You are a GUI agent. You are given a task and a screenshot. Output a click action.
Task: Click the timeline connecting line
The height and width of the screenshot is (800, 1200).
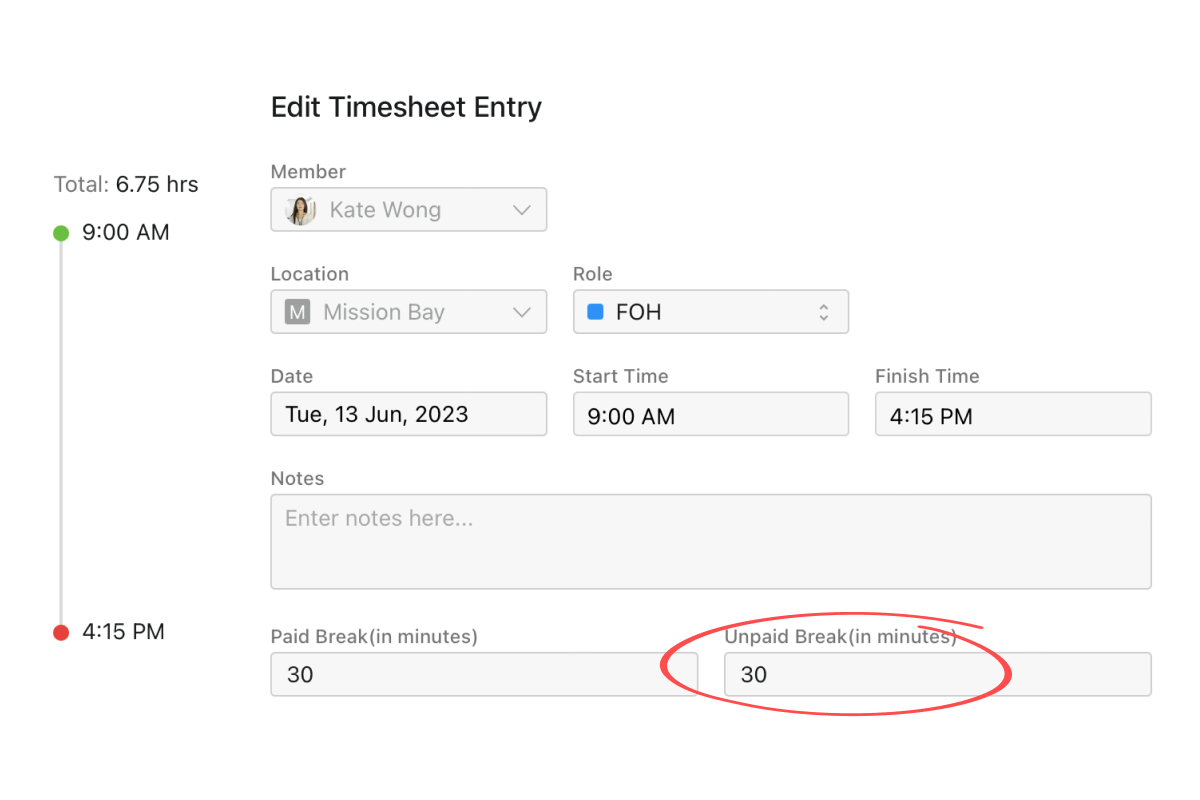tap(60, 430)
